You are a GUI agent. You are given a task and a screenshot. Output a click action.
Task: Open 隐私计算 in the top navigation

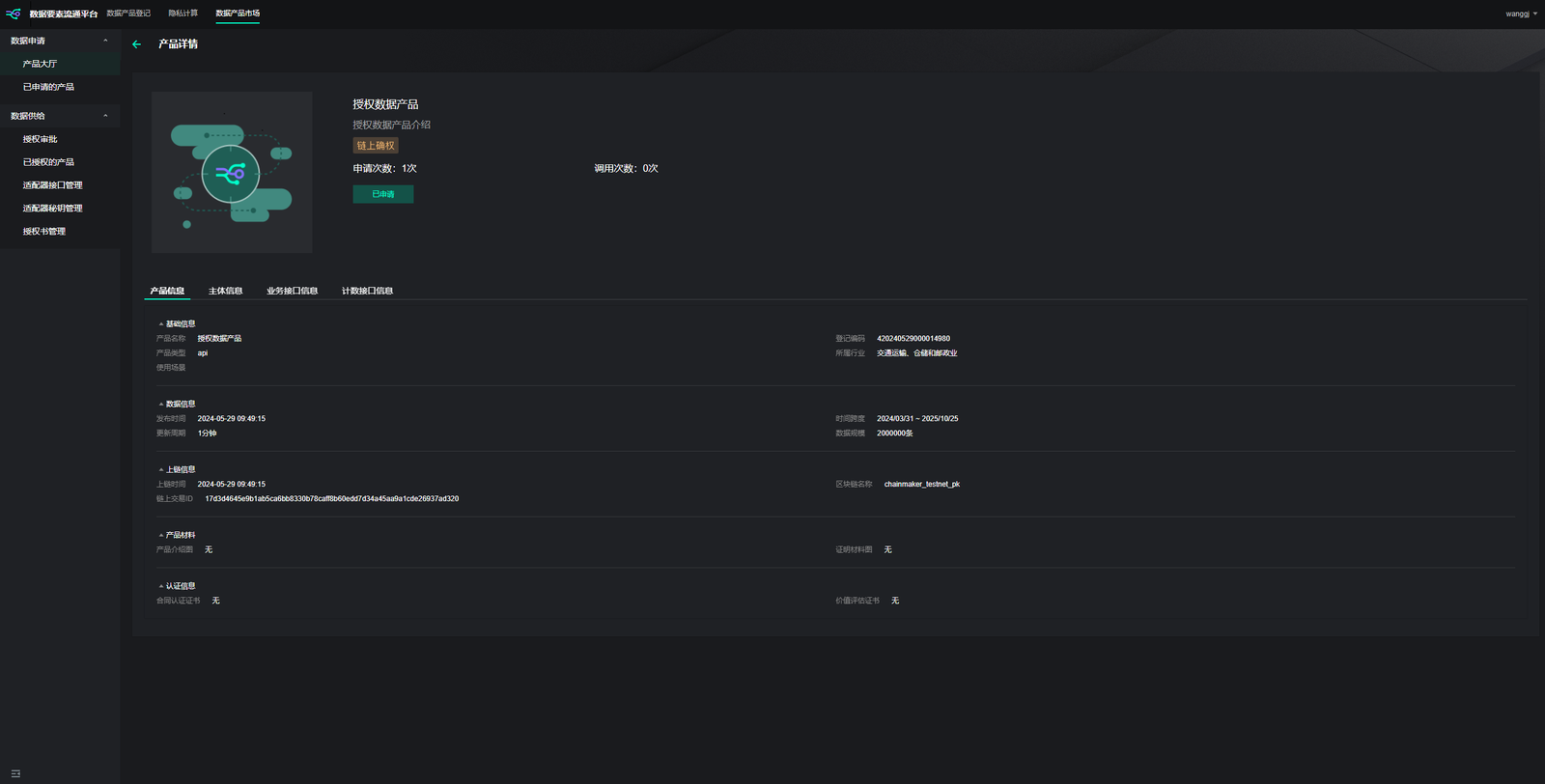point(183,14)
